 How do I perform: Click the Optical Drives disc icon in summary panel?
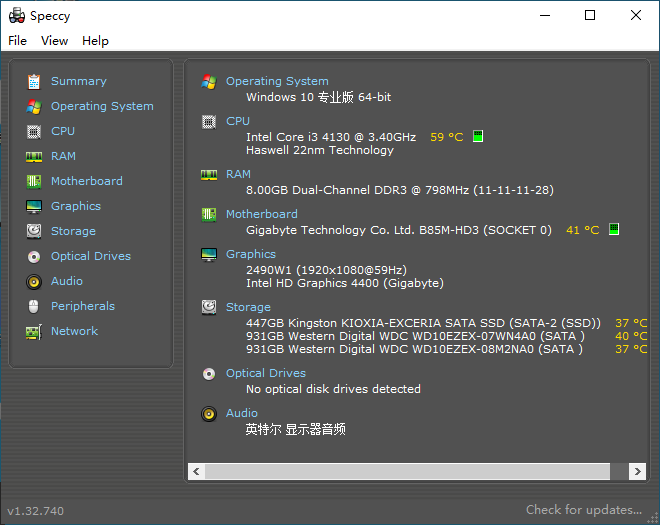[x=209, y=373]
